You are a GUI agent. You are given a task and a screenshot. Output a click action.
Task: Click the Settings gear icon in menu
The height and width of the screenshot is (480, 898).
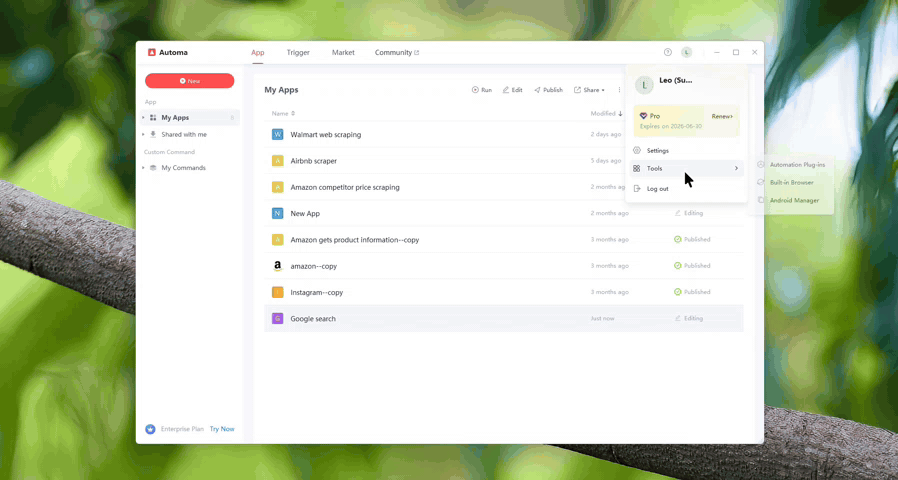pos(637,151)
